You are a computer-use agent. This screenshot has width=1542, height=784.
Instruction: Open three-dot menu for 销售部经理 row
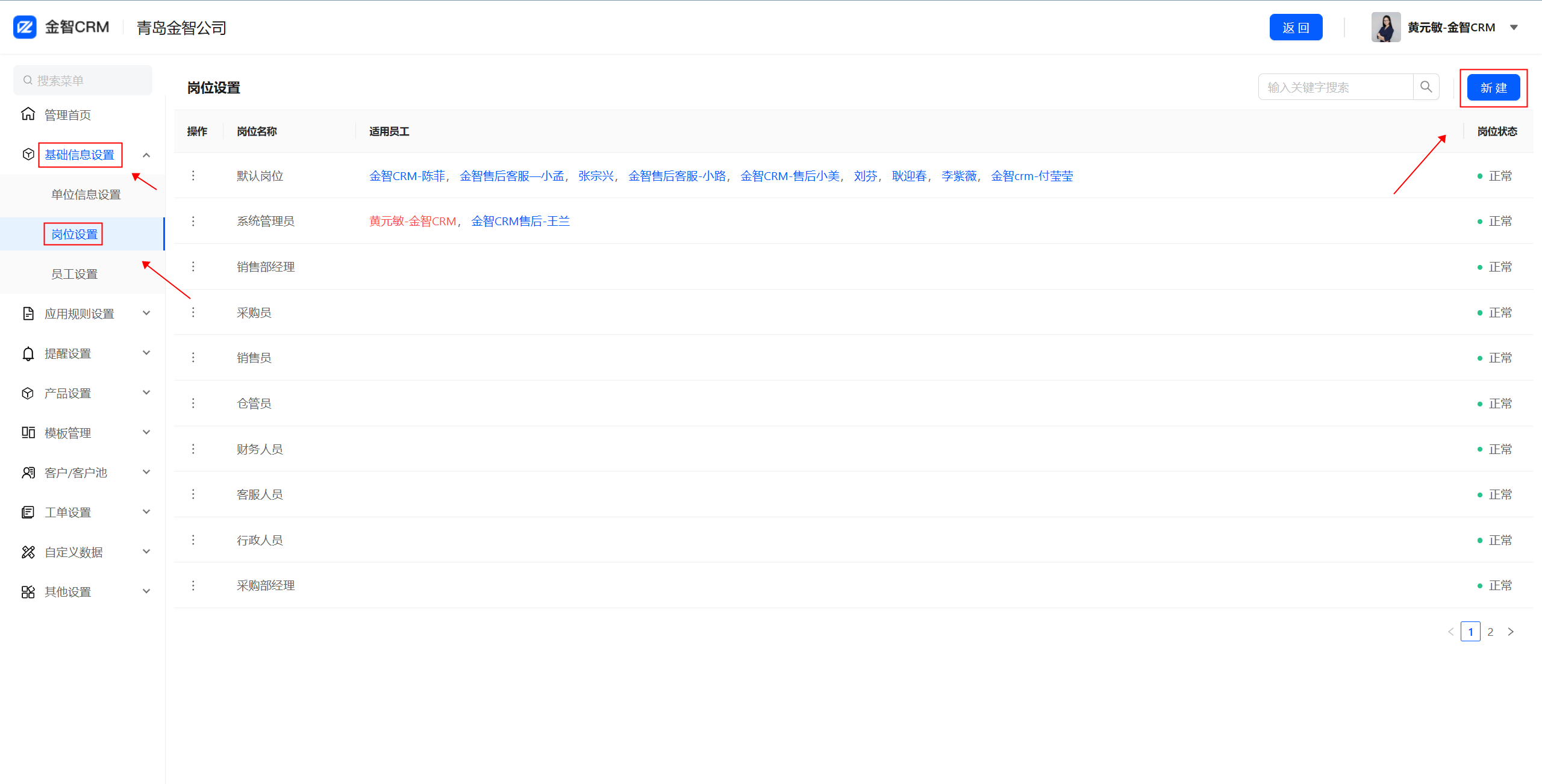click(x=193, y=266)
